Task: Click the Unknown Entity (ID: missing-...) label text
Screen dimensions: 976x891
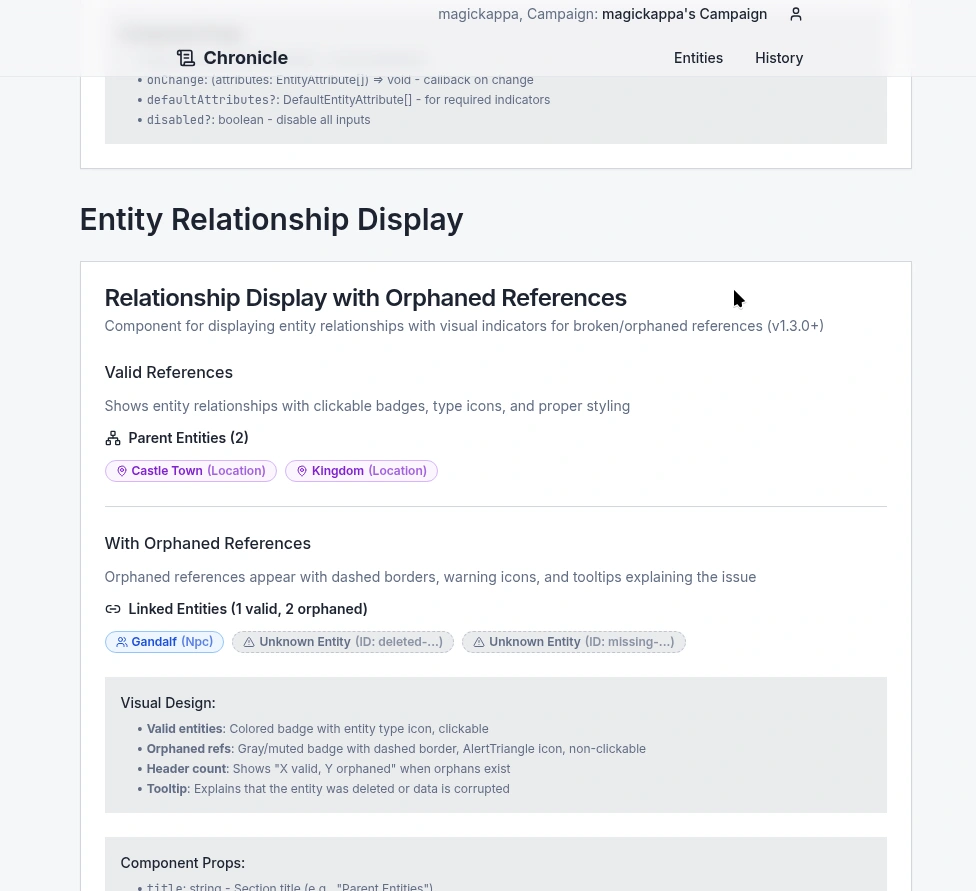Action: (x=581, y=642)
